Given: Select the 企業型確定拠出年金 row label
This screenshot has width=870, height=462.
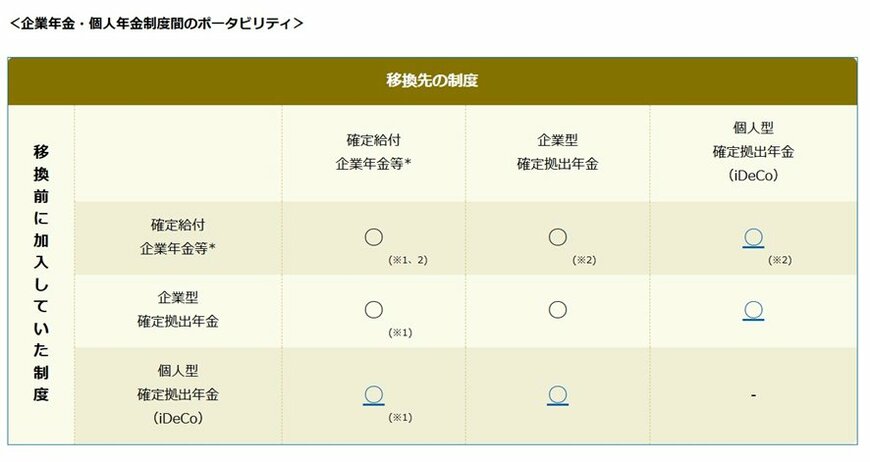Looking at the screenshot, I should pyautogui.click(x=177, y=309).
